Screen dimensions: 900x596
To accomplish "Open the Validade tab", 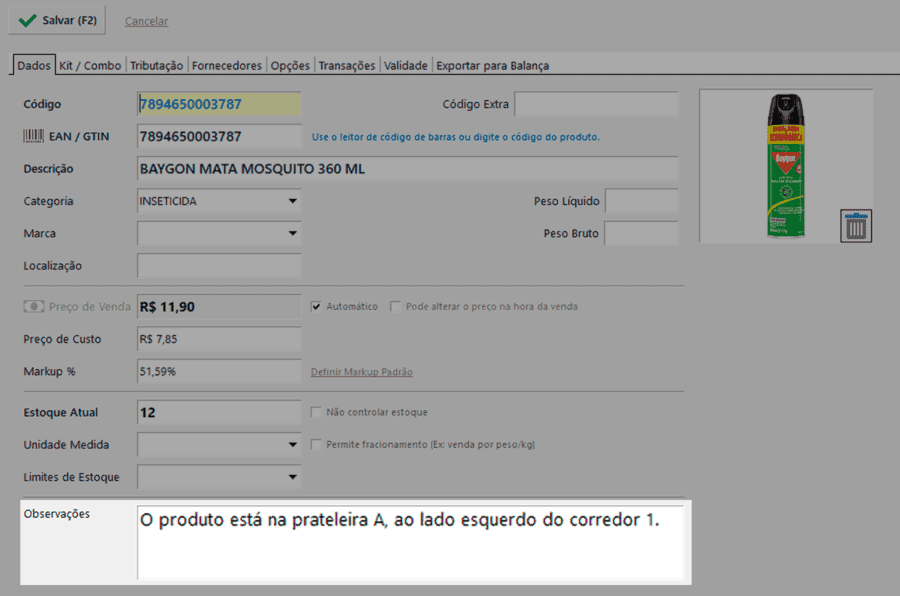I will (x=406, y=65).
